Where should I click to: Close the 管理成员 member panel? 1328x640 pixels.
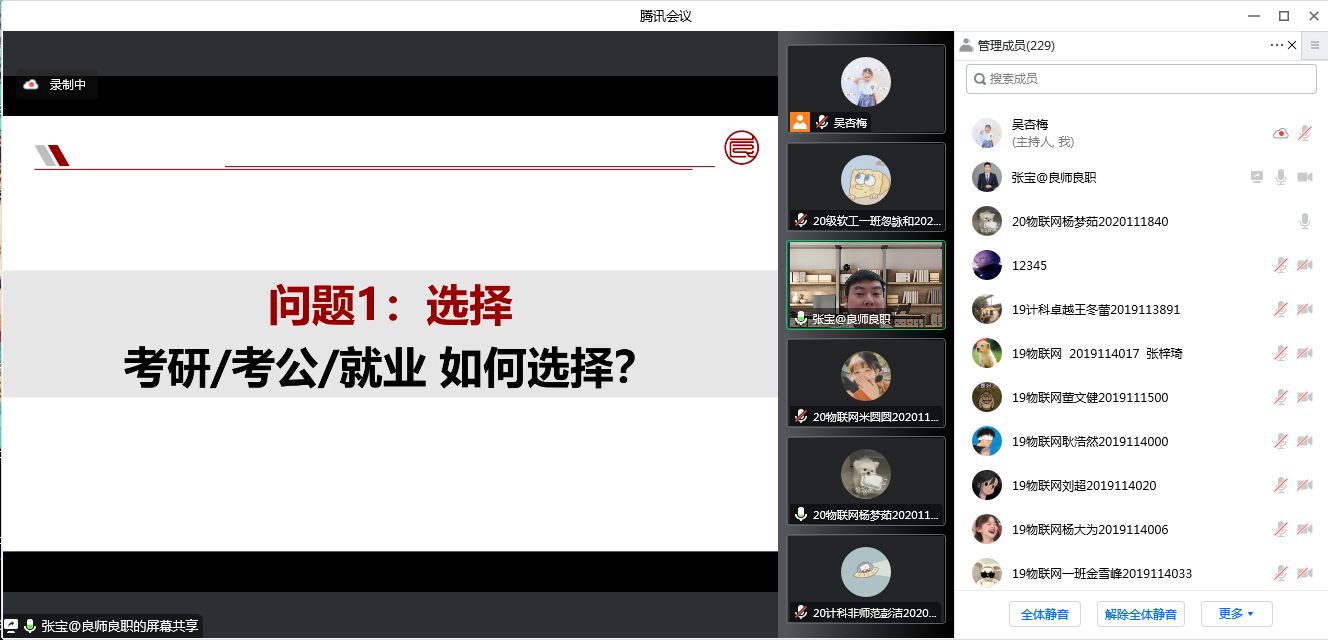[1292, 45]
